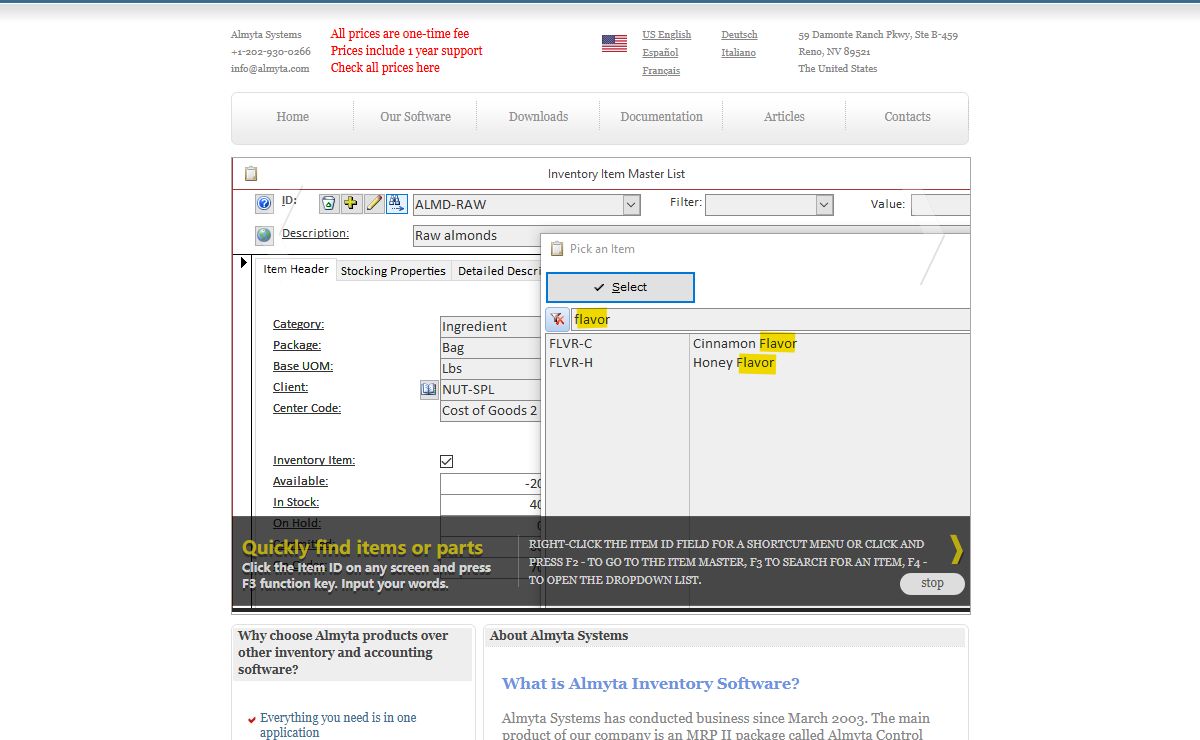Image resolution: width=1200 pixels, height=740 pixels.
Task: Click the flavor search input field
Action: 770,319
